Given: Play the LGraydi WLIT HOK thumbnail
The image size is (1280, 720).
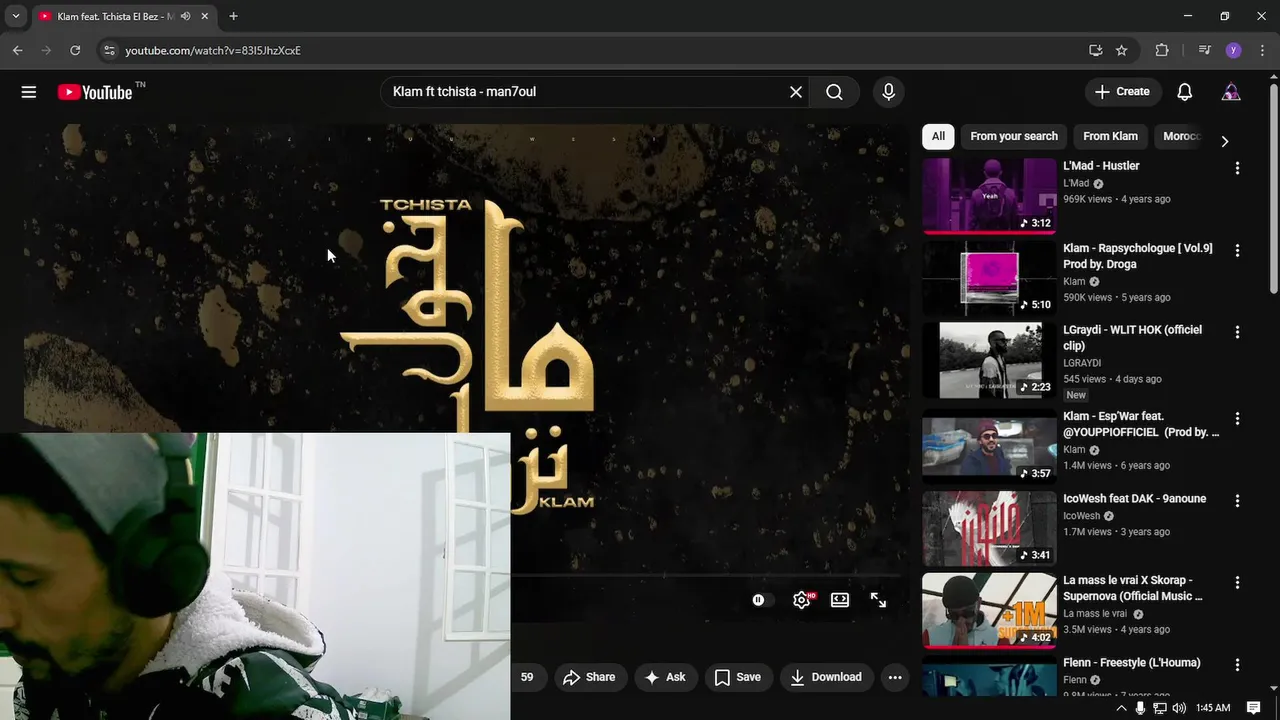Looking at the screenshot, I should (989, 360).
